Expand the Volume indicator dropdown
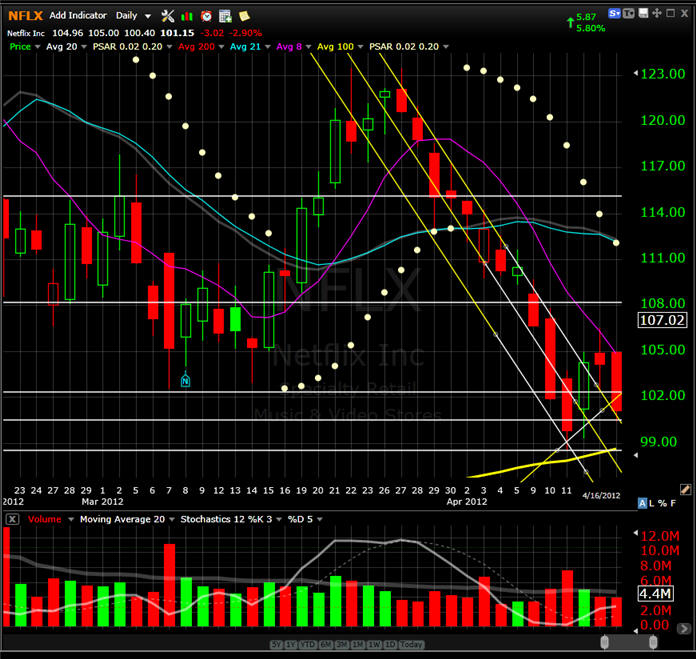The image size is (696, 659). (x=71, y=519)
